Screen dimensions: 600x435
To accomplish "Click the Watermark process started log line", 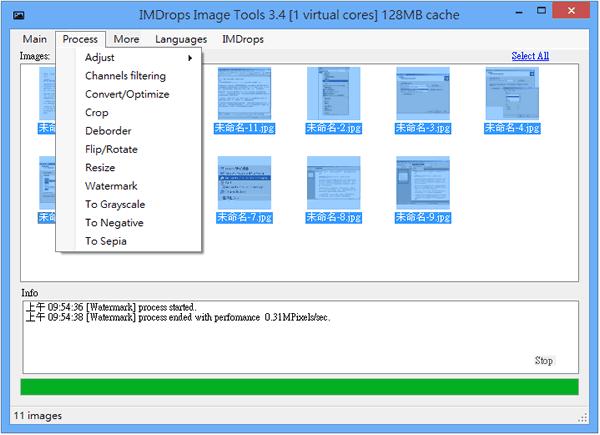I will (x=111, y=307).
